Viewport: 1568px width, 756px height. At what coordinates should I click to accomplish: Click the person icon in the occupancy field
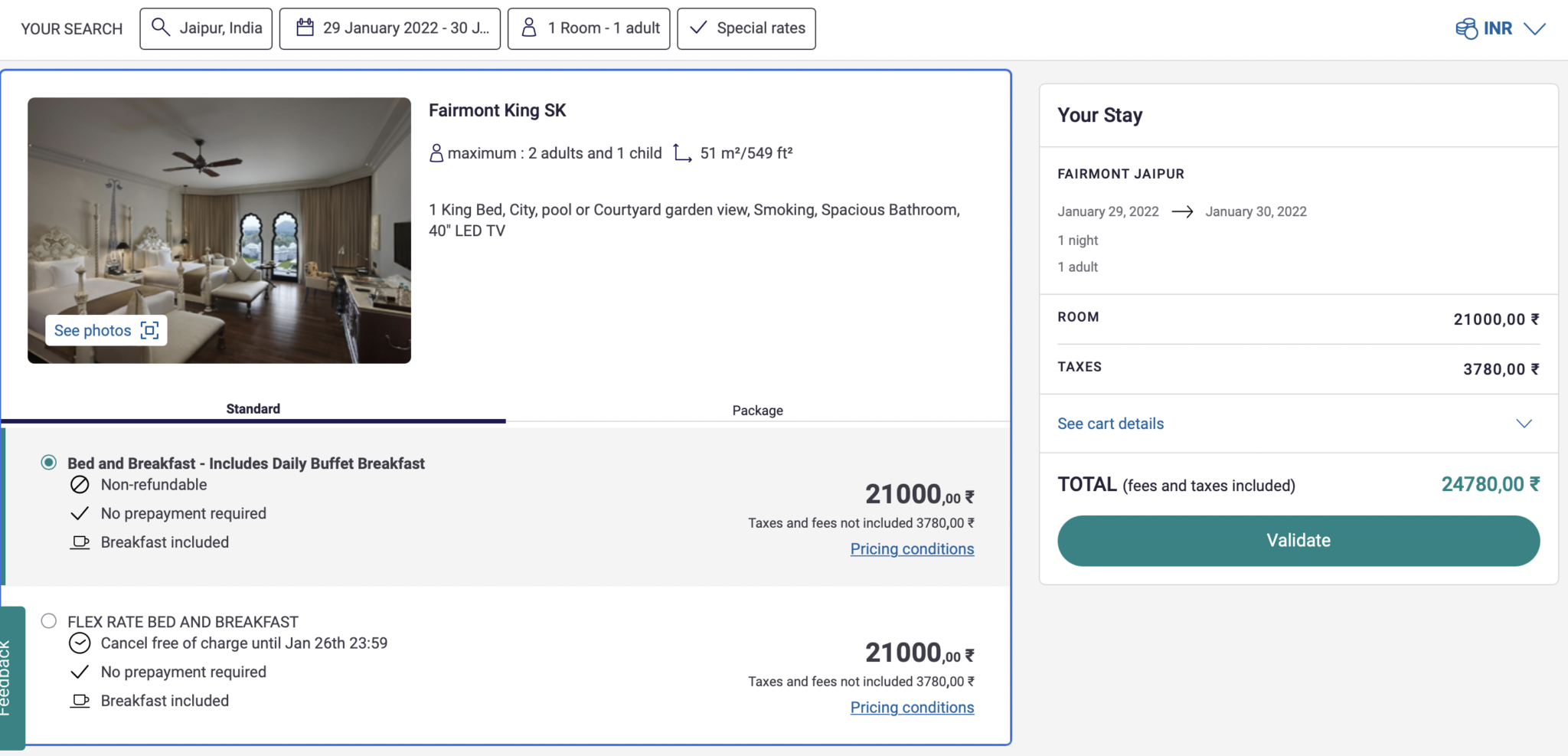[527, 28]
